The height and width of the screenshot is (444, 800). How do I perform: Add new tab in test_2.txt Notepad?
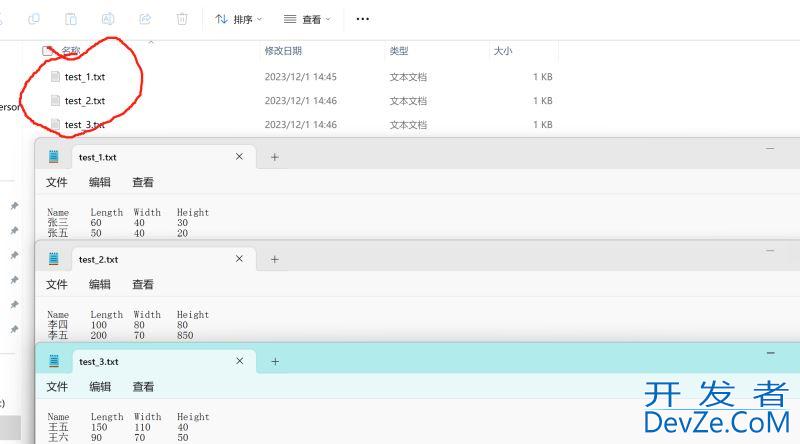(274, 259)
